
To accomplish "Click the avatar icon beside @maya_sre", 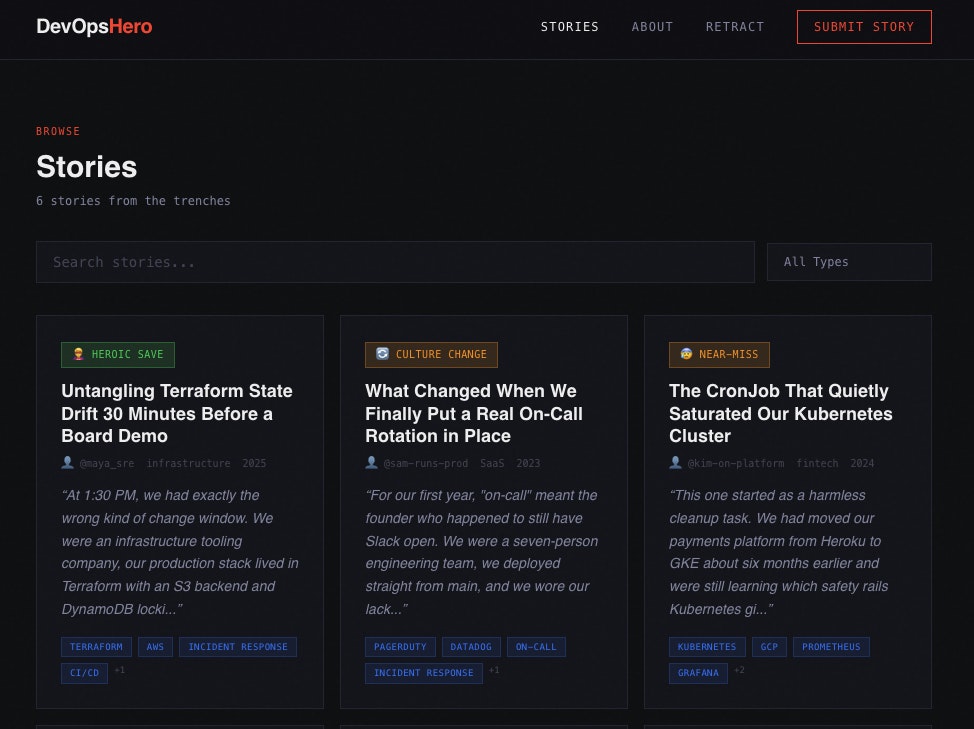I will 68,462.
